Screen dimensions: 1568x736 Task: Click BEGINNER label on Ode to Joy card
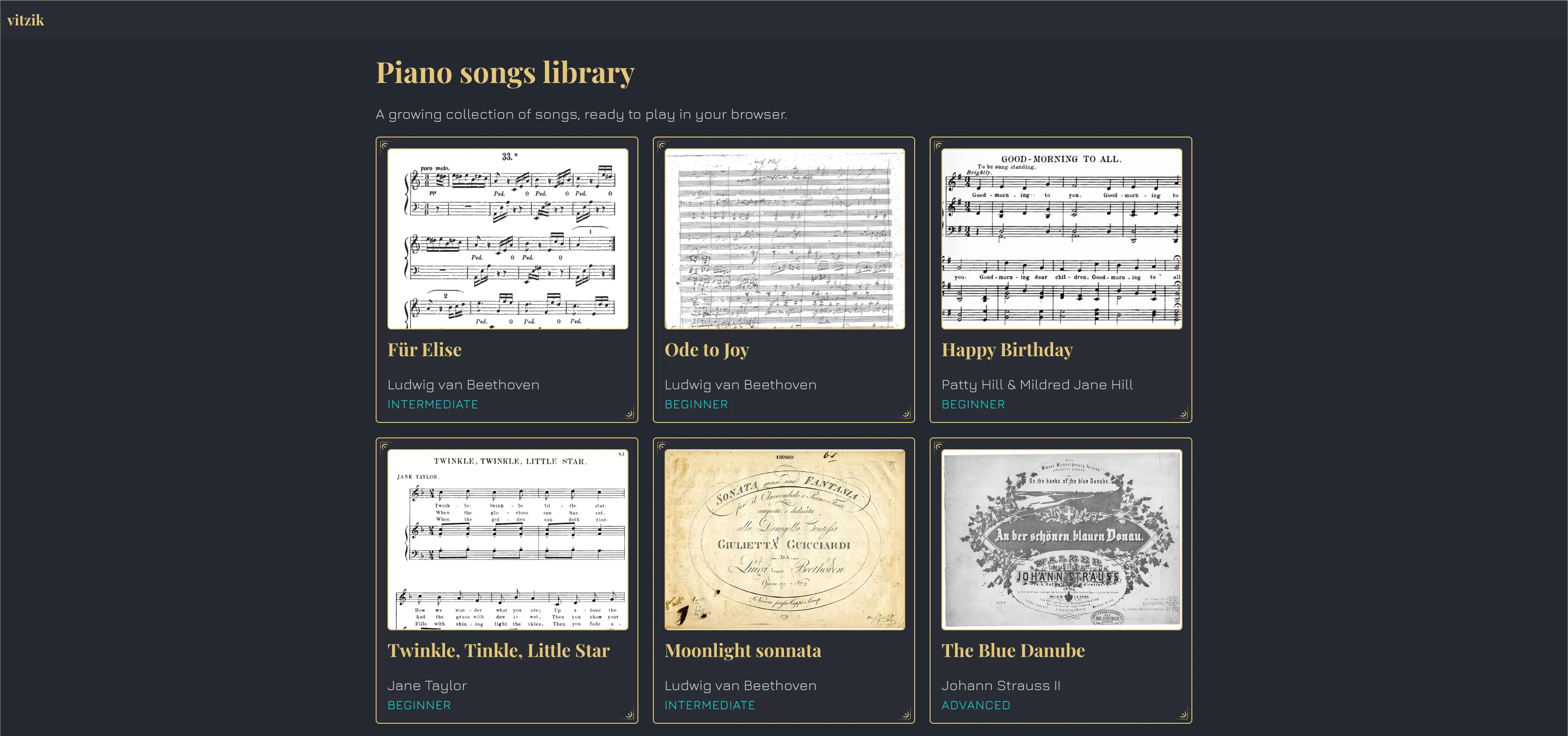(696, 404)
